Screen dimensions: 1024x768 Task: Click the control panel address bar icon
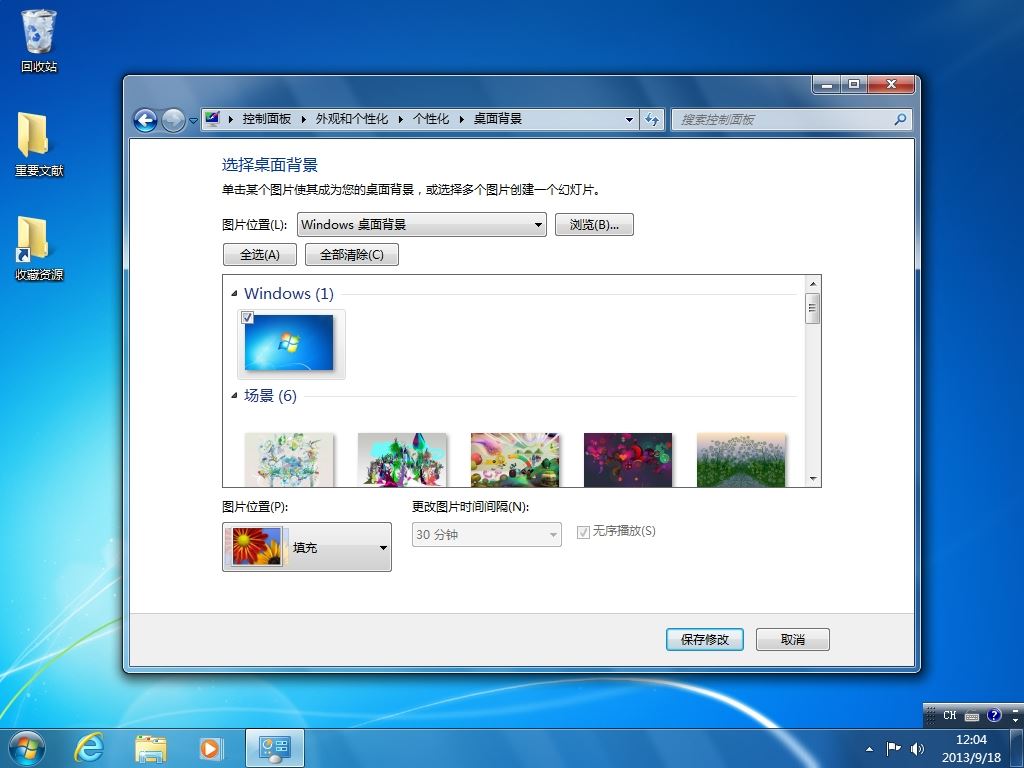click(212, 119)
